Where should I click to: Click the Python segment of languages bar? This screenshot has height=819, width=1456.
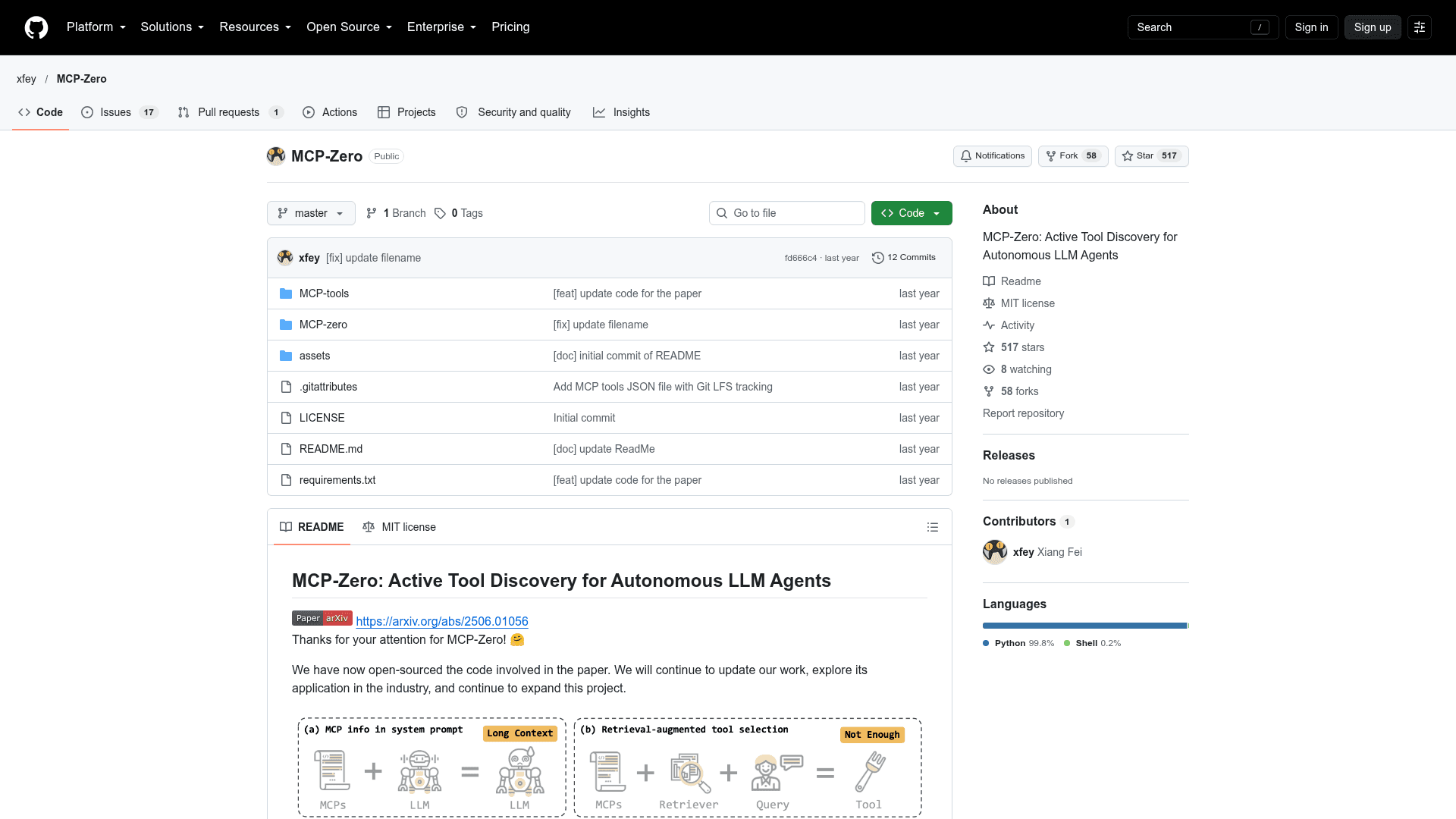pos(1084,626)
